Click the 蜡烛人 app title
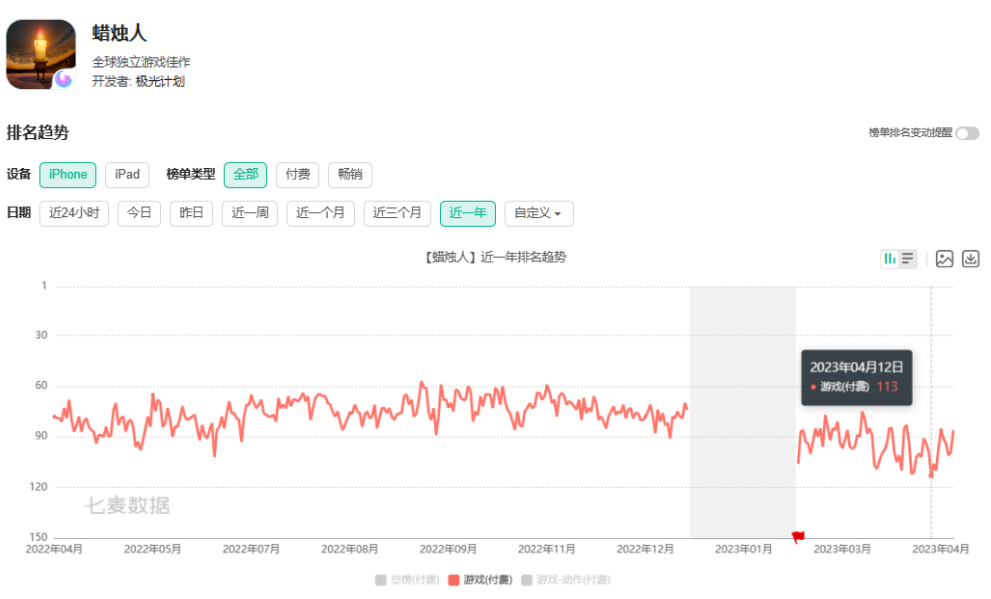This screenshot has width=991, height=599. [119, 33]
